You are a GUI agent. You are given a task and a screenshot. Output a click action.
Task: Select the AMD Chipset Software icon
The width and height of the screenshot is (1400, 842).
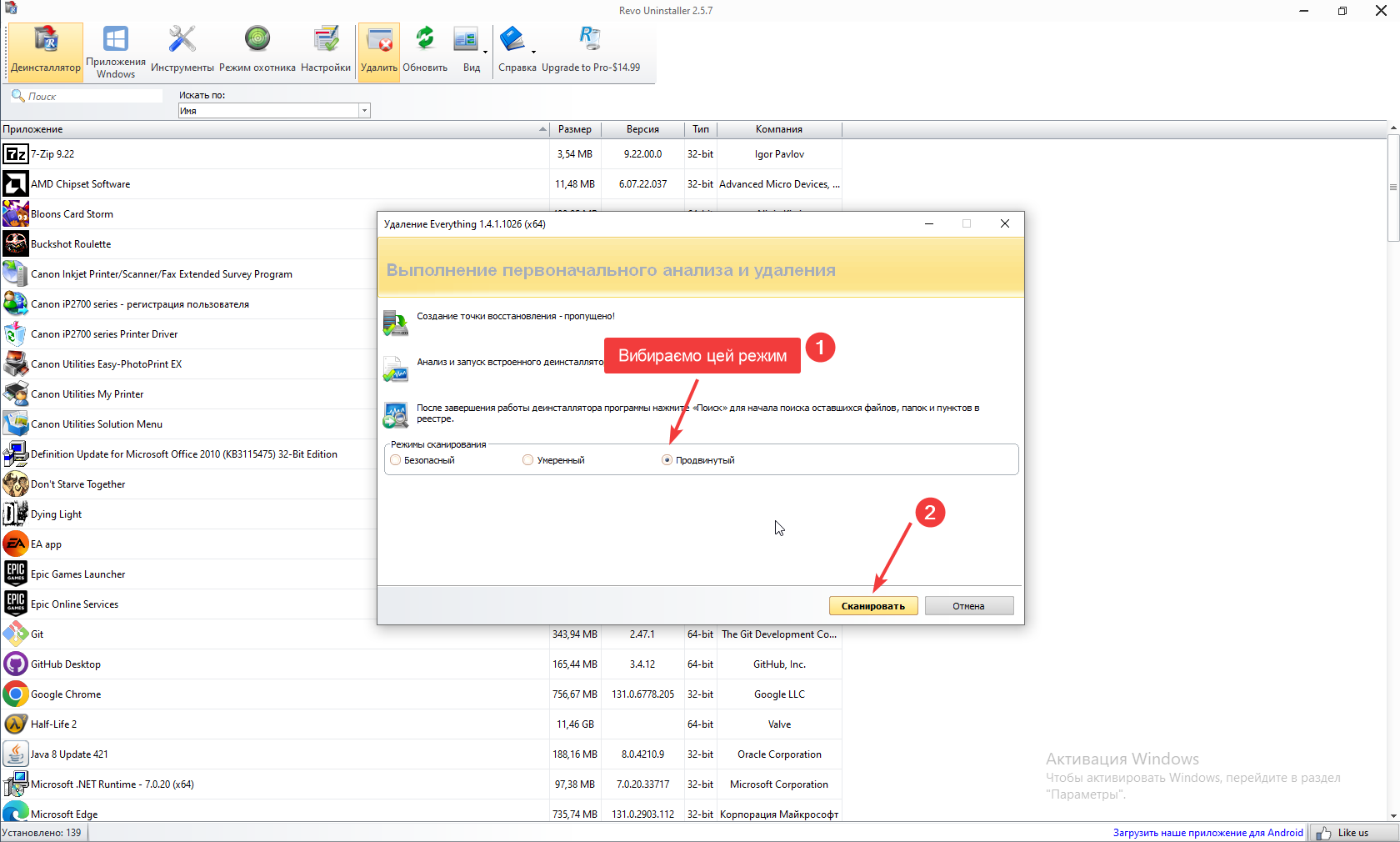(x=16, y=184)
